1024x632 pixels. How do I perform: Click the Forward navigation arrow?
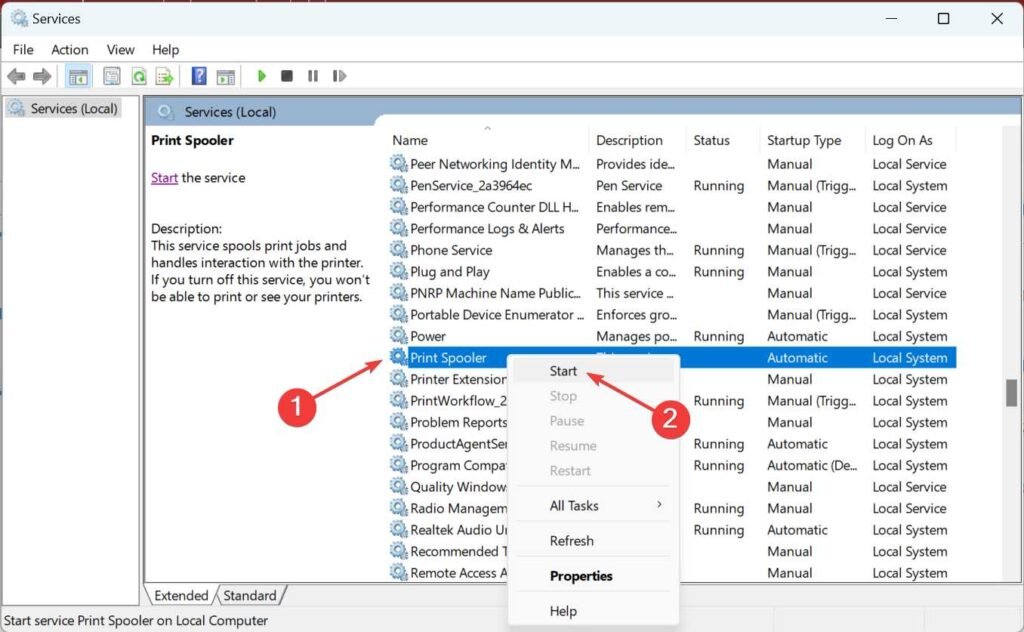point(40,76)
